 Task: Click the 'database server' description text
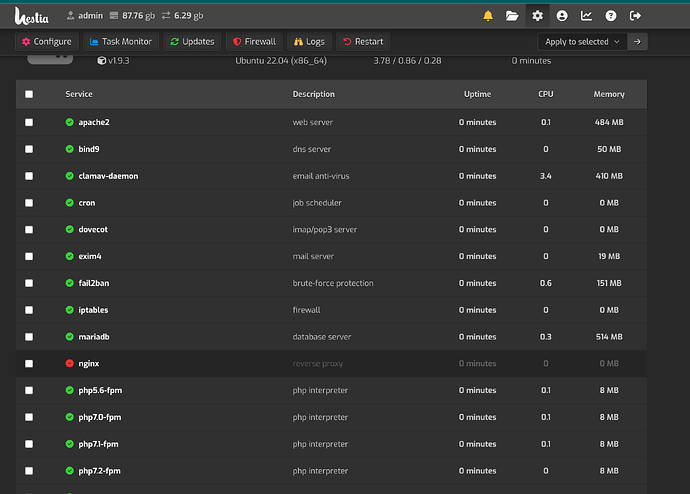pos(322,337)
